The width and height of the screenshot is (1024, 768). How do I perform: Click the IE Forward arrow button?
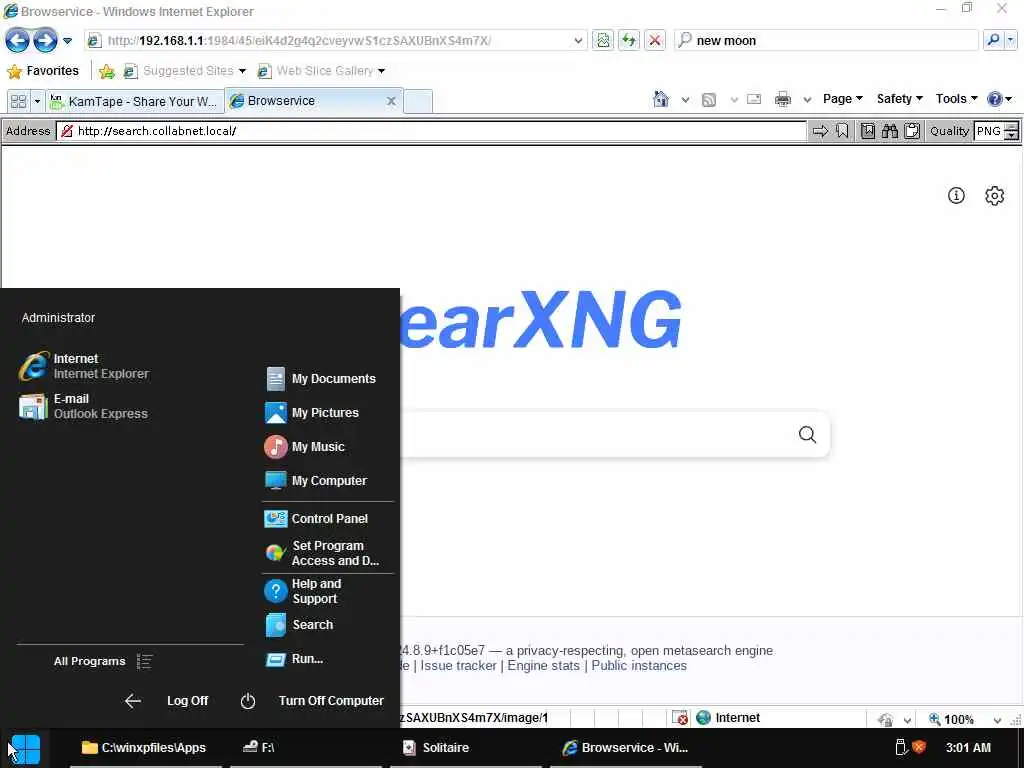click(x=45, y=40)
